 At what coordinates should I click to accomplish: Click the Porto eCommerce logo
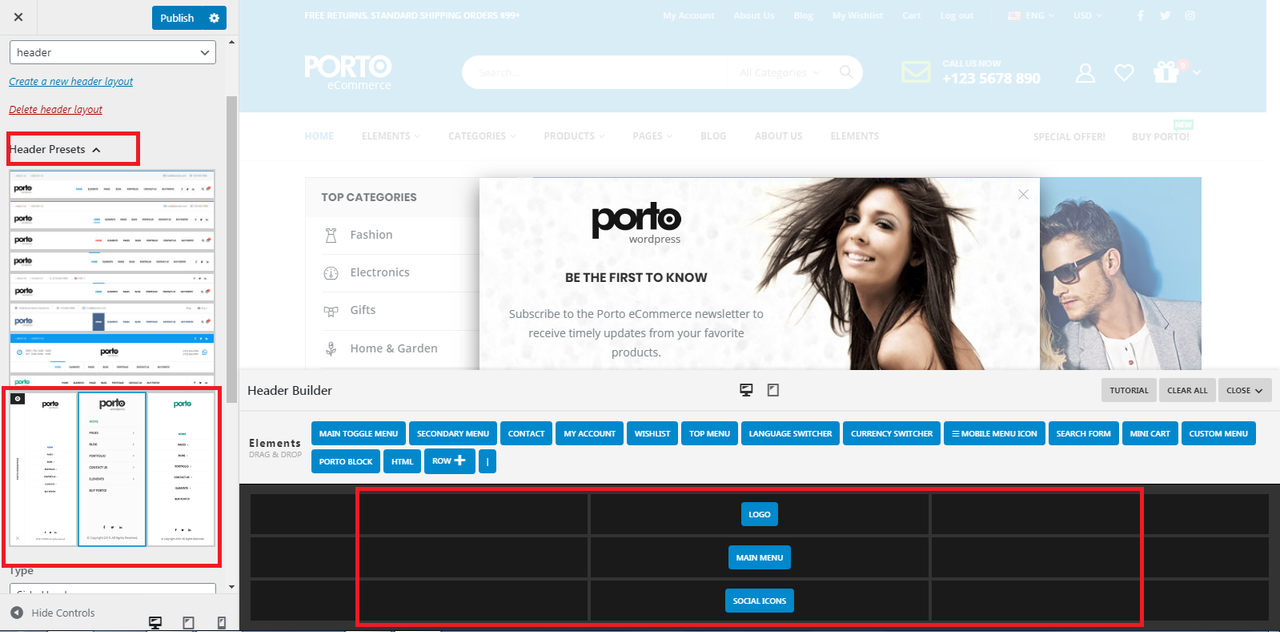[348, 71]
